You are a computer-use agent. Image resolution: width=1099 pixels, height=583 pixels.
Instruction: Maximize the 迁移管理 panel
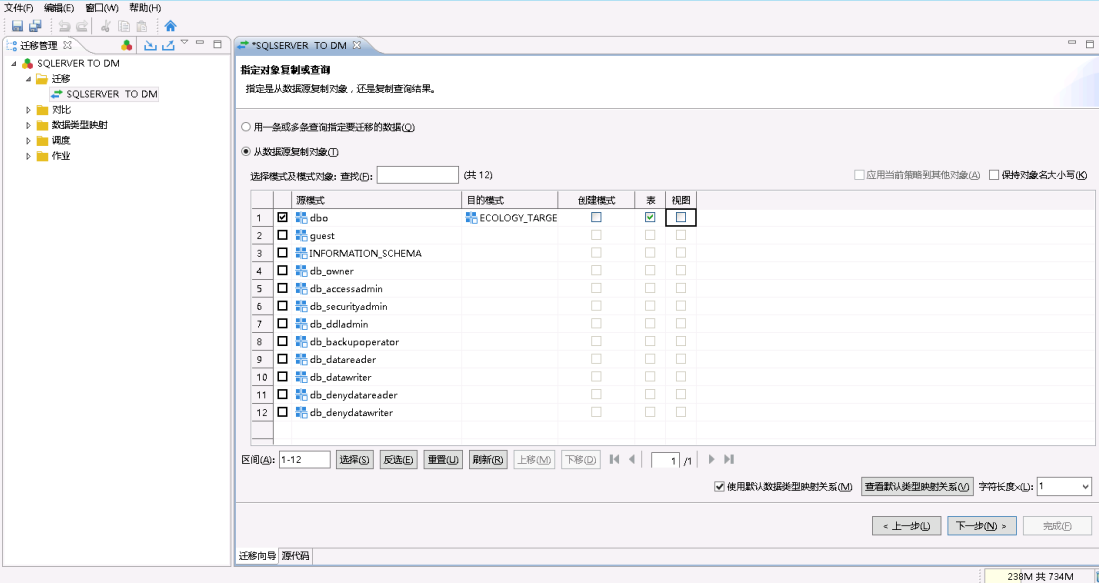tap(218, 43)
